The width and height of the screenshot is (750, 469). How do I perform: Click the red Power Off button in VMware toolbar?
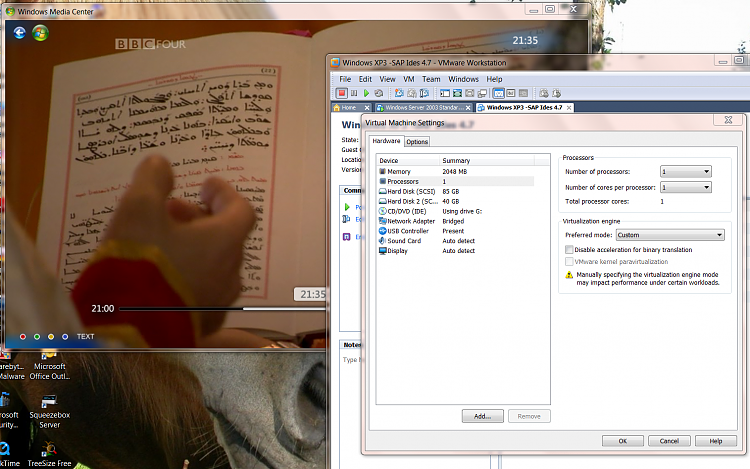coord(342,93)
